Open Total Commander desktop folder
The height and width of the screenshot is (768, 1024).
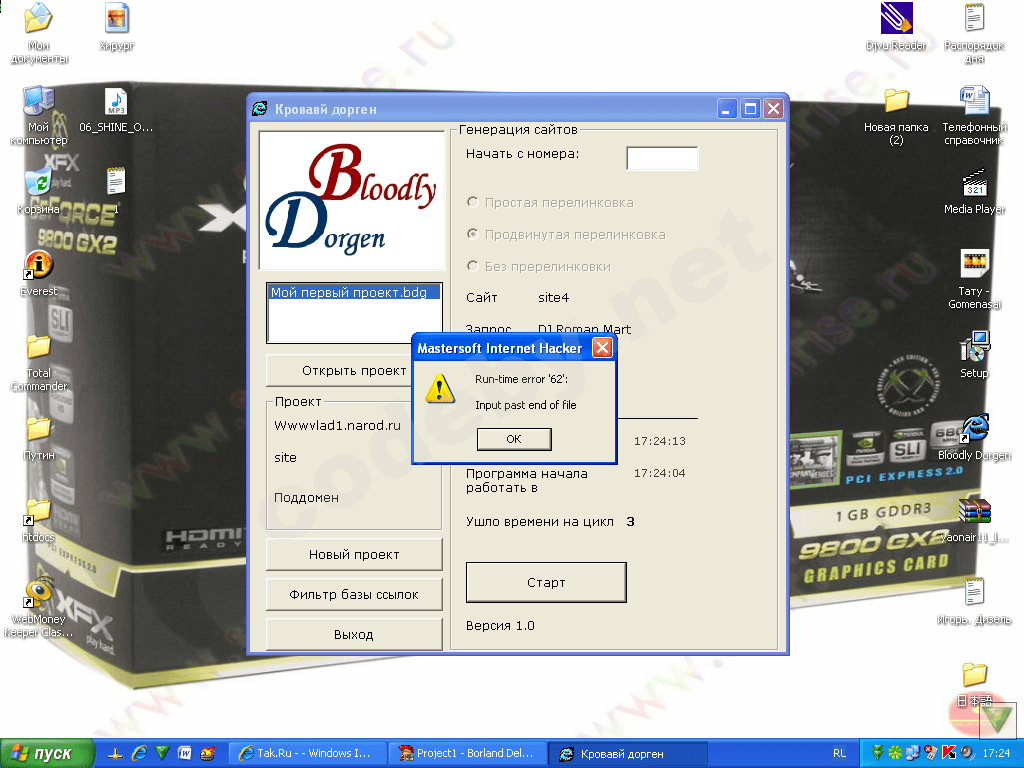click(x=39, y=362)
